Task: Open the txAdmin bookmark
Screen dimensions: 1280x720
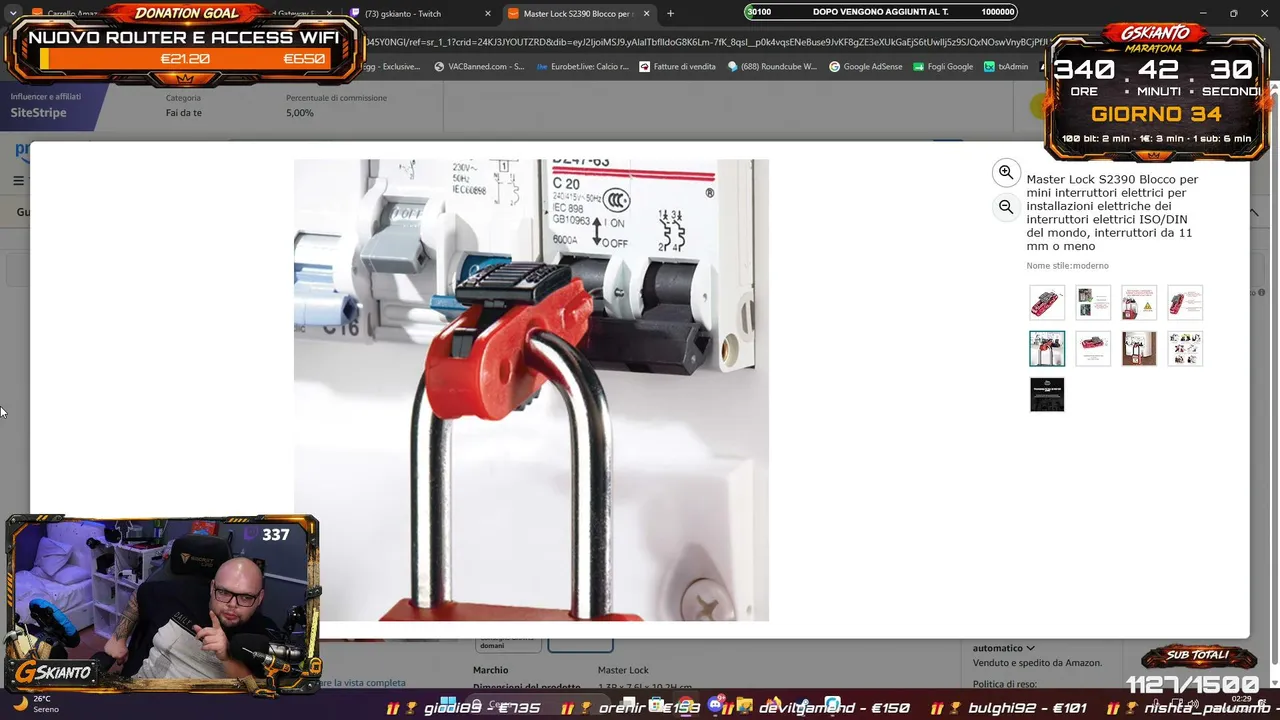Action: [x=1006, y=67]
